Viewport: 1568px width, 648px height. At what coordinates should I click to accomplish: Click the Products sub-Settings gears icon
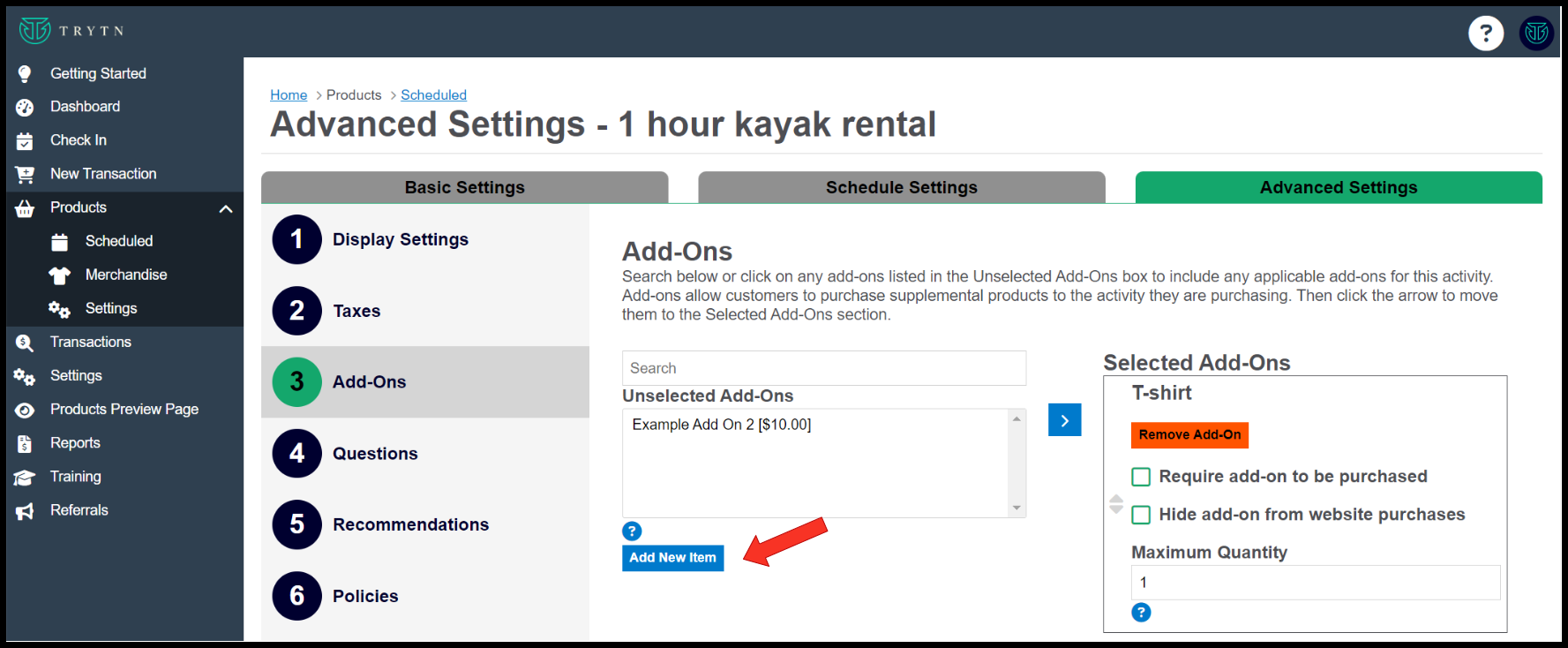point(59,309)
